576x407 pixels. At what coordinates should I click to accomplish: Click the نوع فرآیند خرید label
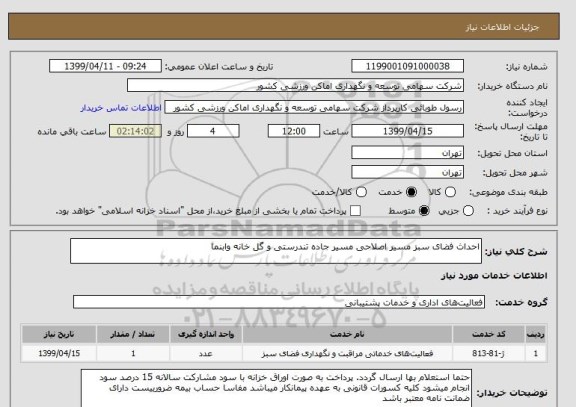(x=517, y=211)
